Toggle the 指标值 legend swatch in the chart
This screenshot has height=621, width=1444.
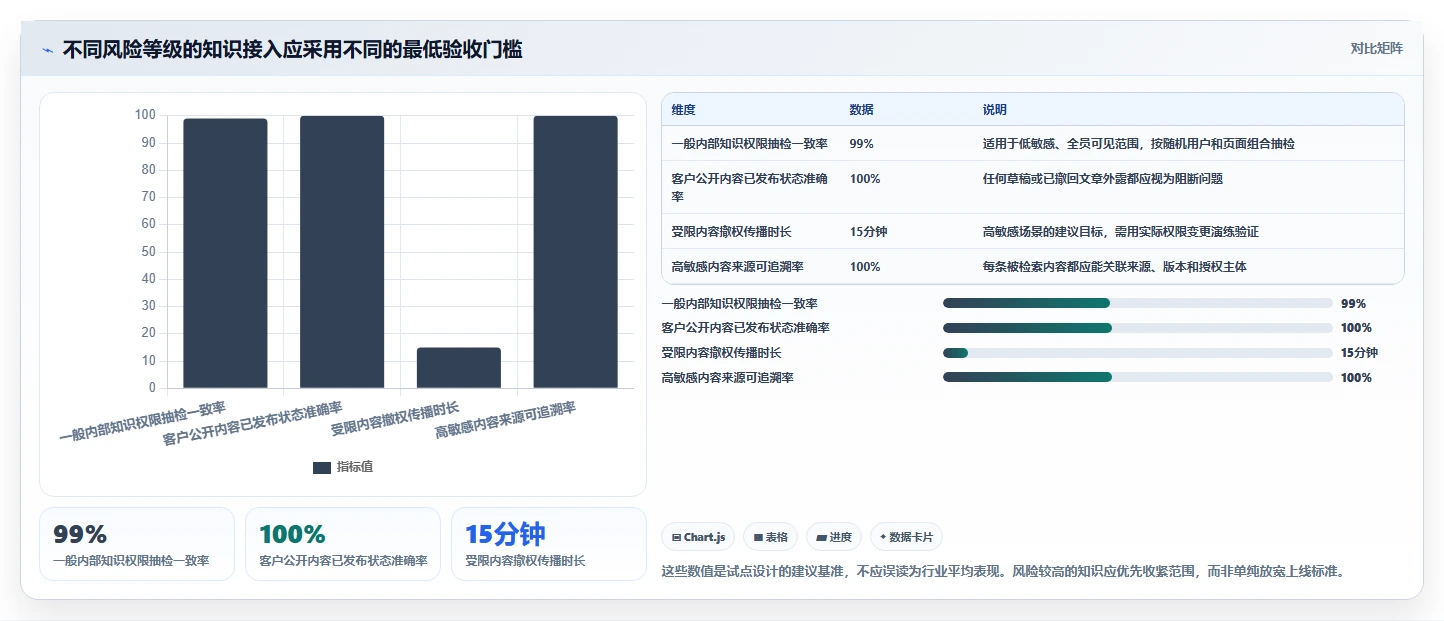(x=322, y=467)
